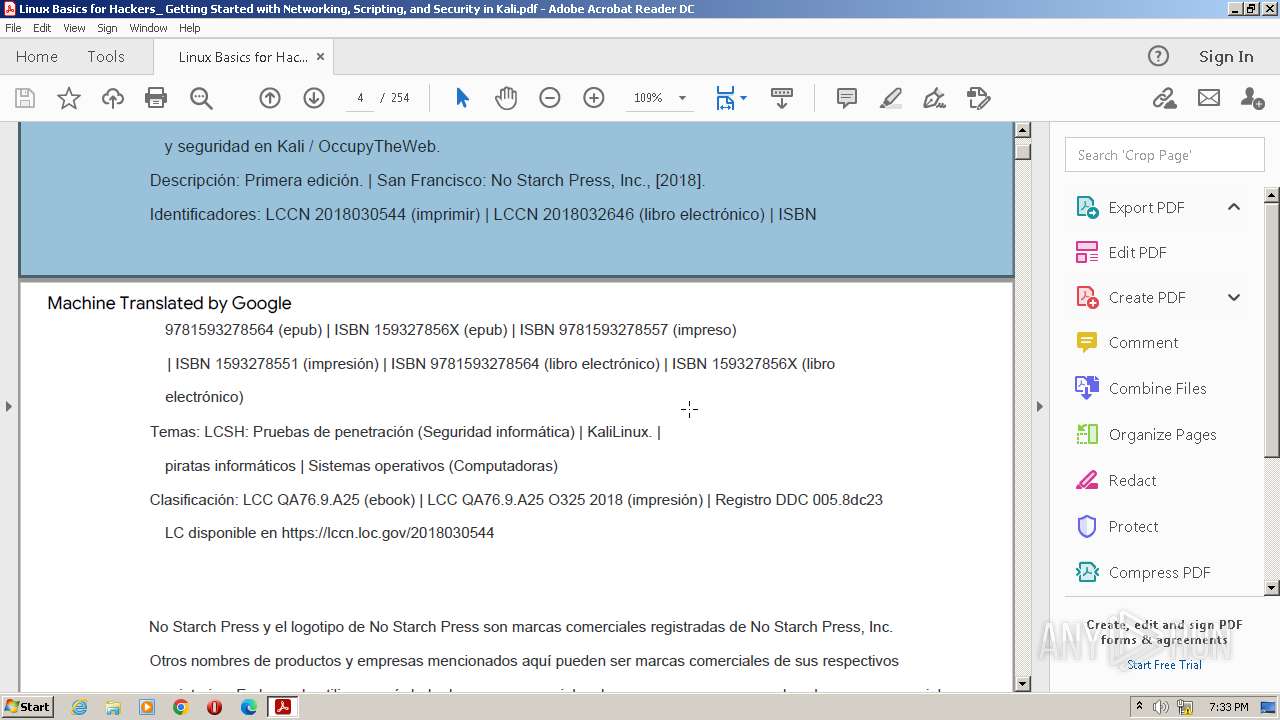Click the system tray volume icon
1280x720 pixels.
[x=1161, y=707]
